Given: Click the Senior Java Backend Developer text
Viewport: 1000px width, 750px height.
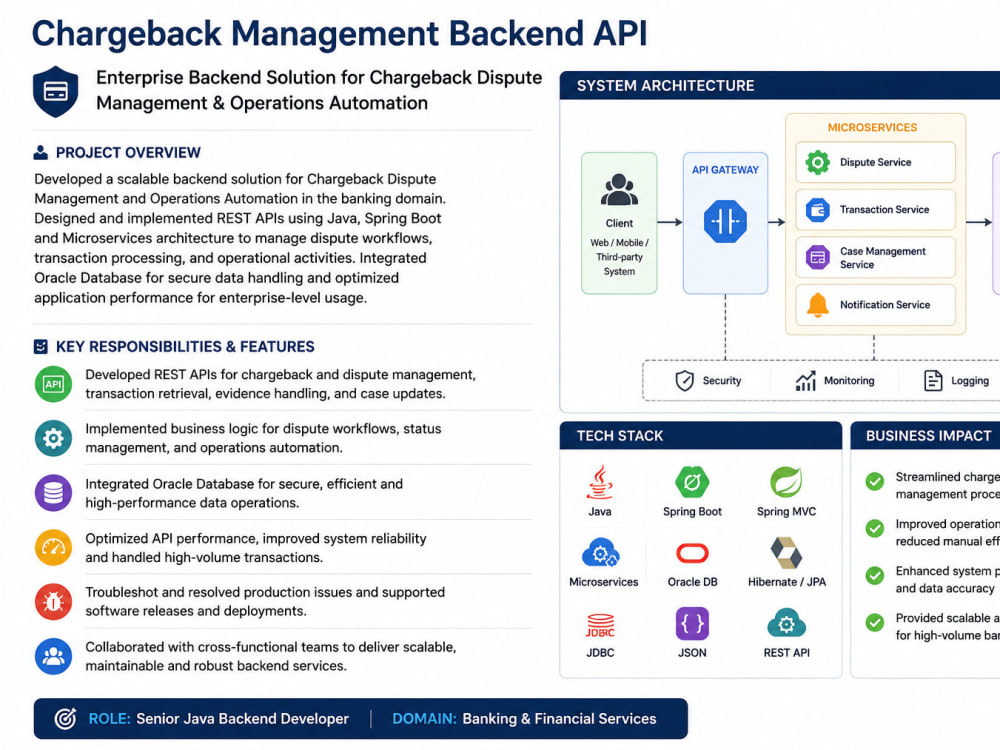Looking at the screenshot, I should tap(242, 719).
